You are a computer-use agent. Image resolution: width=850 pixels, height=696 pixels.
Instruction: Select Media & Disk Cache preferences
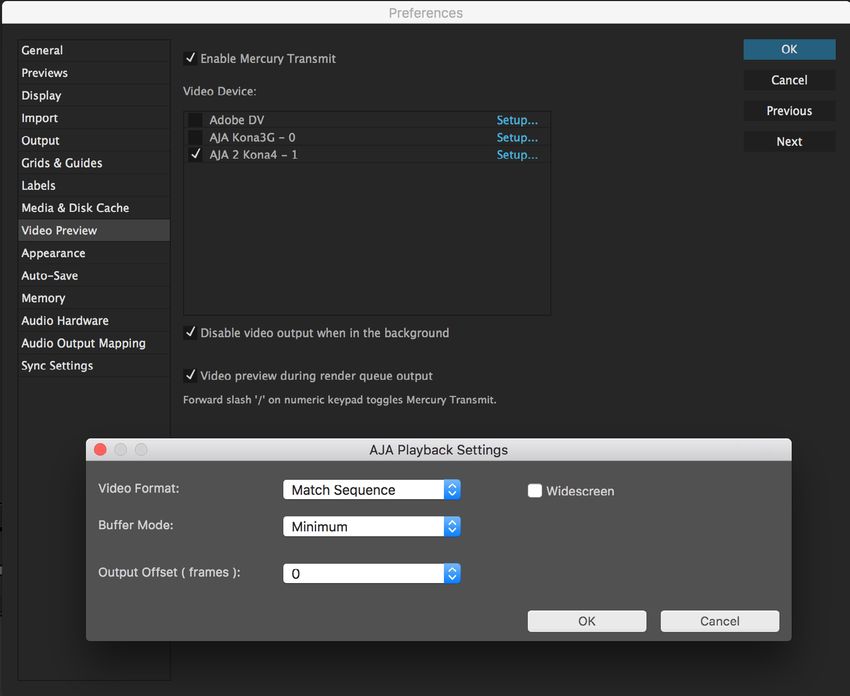coord(94,208)
